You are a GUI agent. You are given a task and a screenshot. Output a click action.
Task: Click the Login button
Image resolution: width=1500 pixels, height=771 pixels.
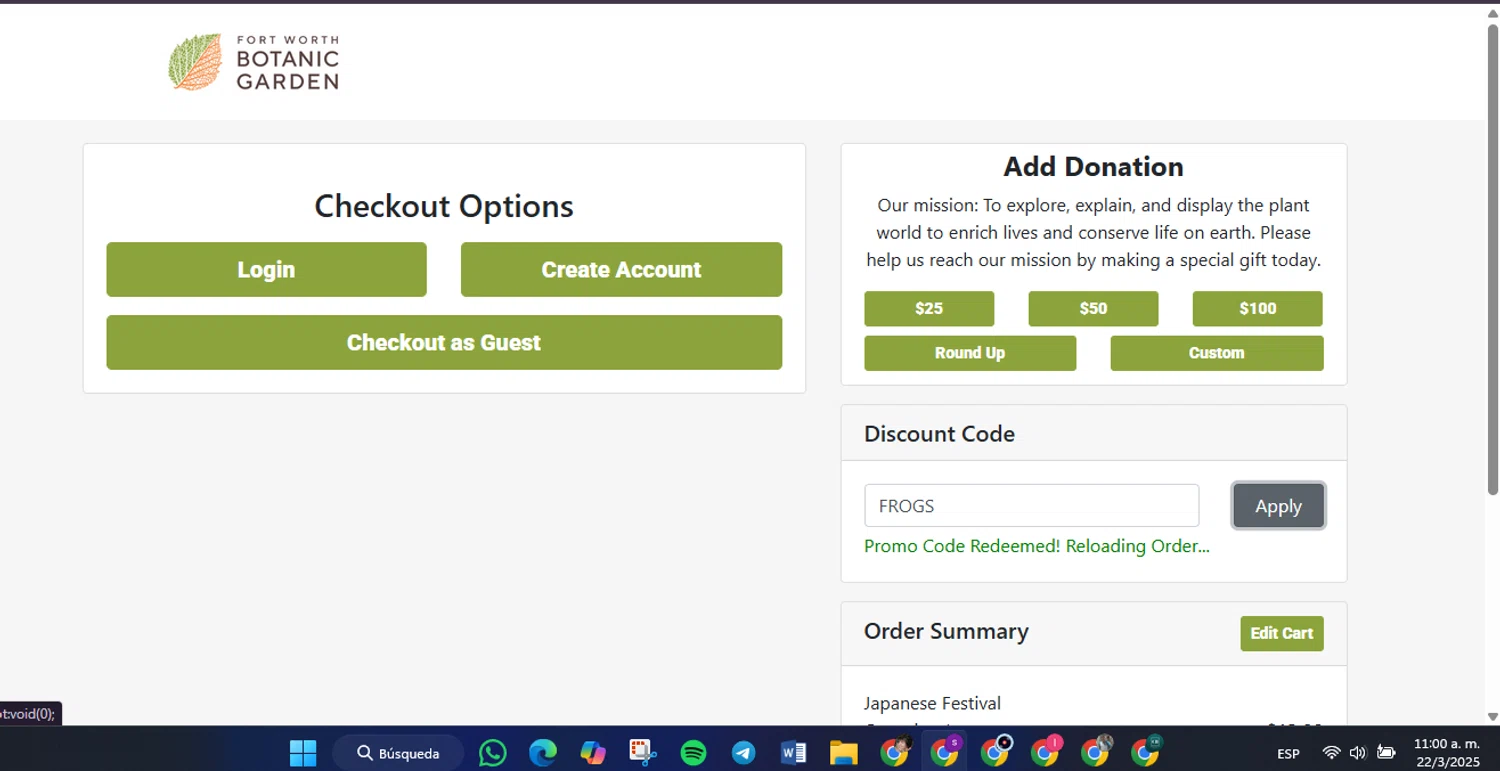click(266, 269)
